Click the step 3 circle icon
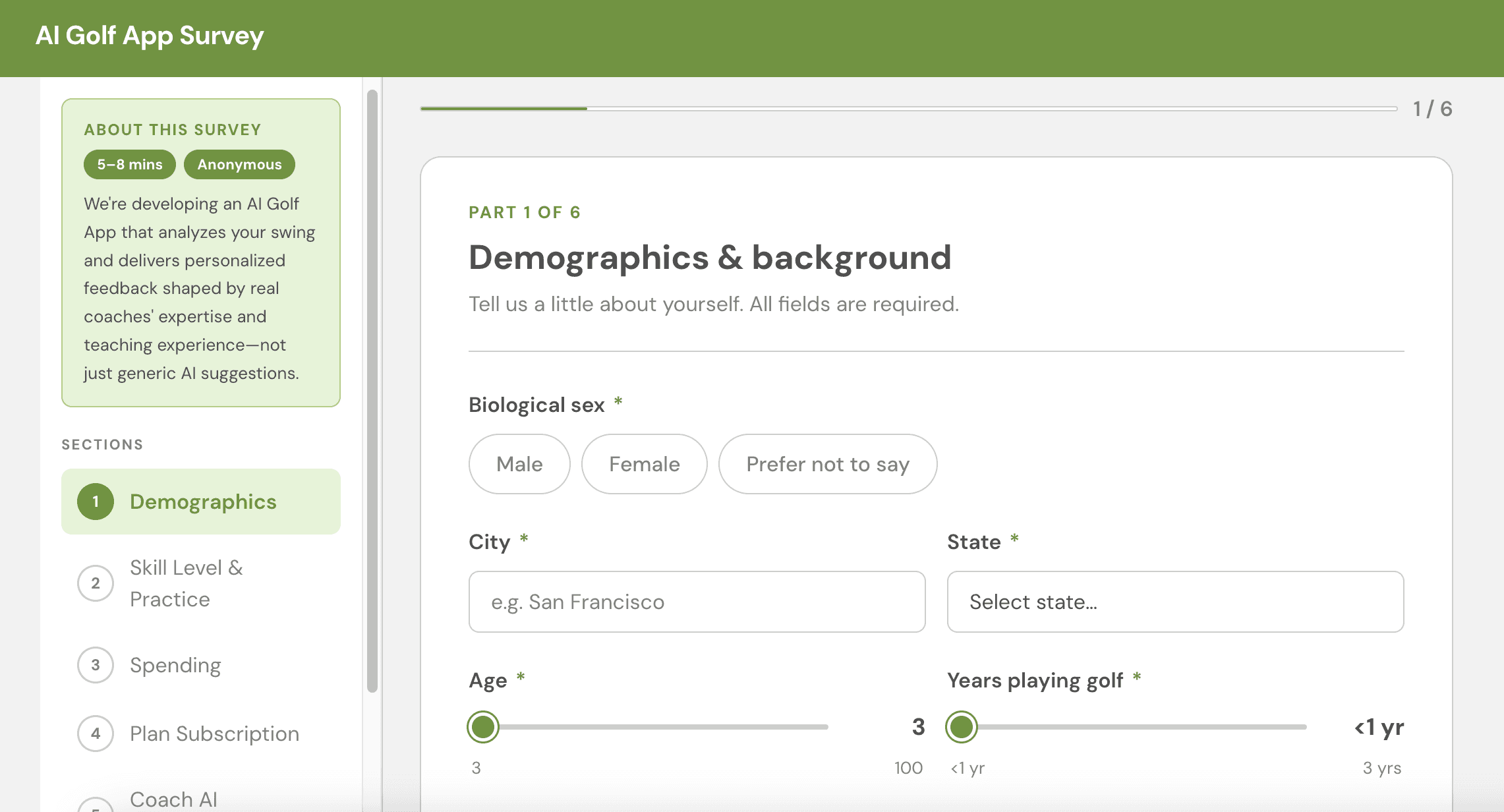The width and height of the screenshot is (1504, 812). tap(96, 665)
